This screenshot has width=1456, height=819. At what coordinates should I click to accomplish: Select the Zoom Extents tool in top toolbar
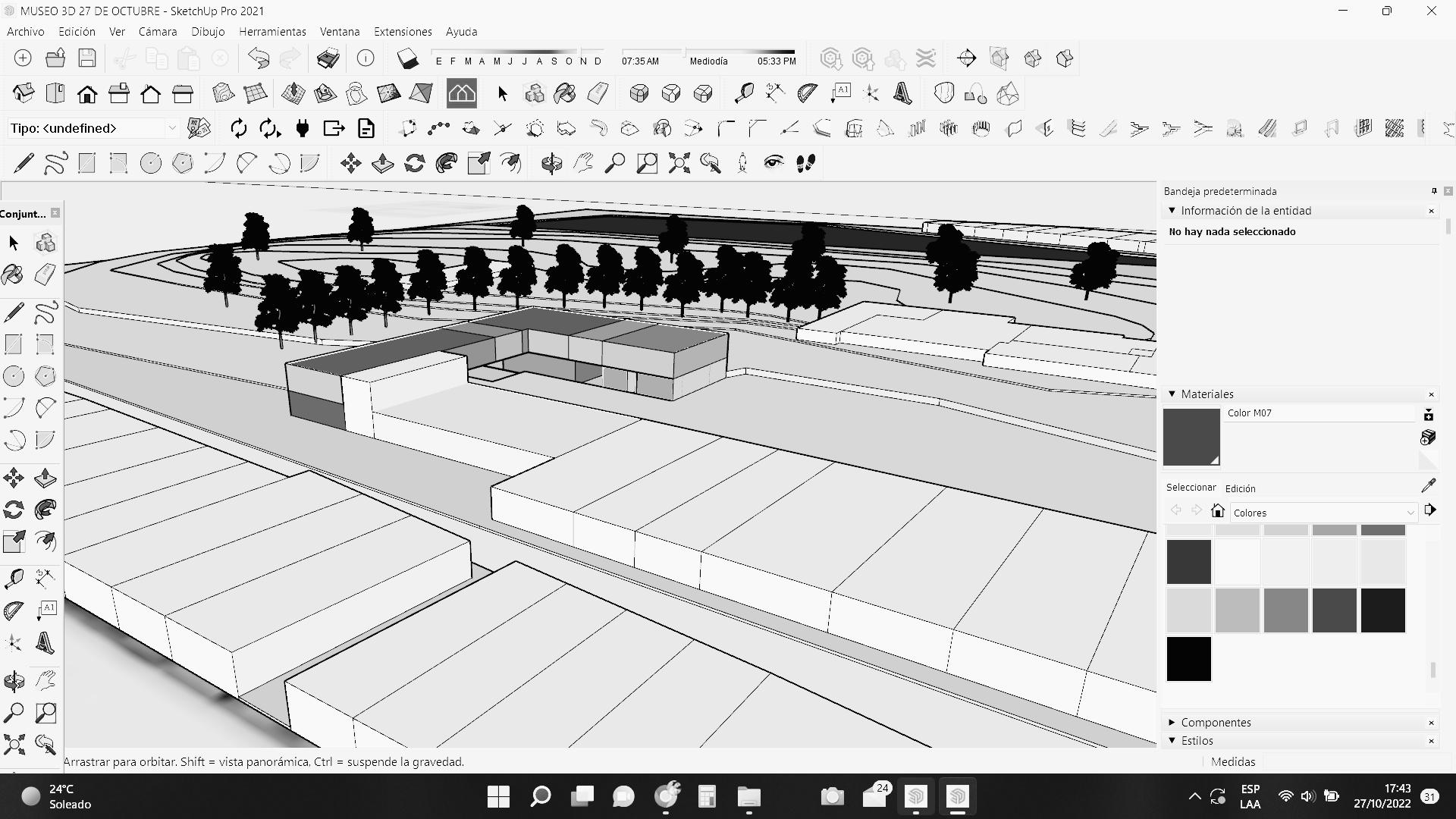point(679,163)
